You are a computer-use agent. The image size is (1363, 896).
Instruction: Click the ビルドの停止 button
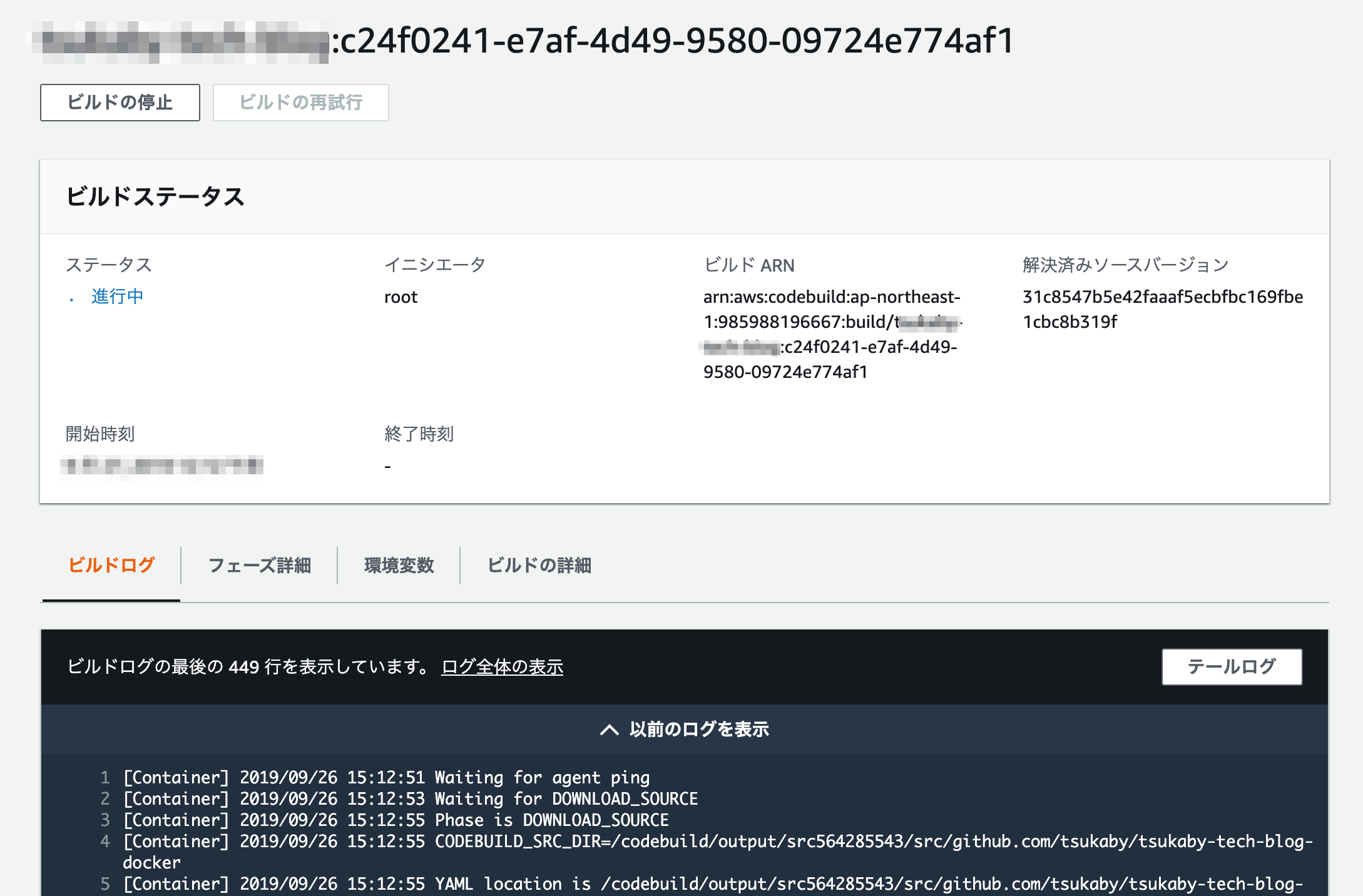120,103
